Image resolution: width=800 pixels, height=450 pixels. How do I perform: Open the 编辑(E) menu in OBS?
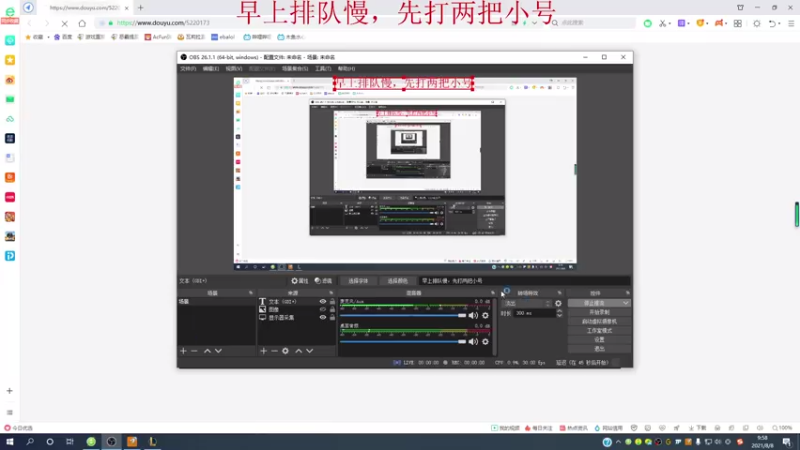(x=211, y=68)
